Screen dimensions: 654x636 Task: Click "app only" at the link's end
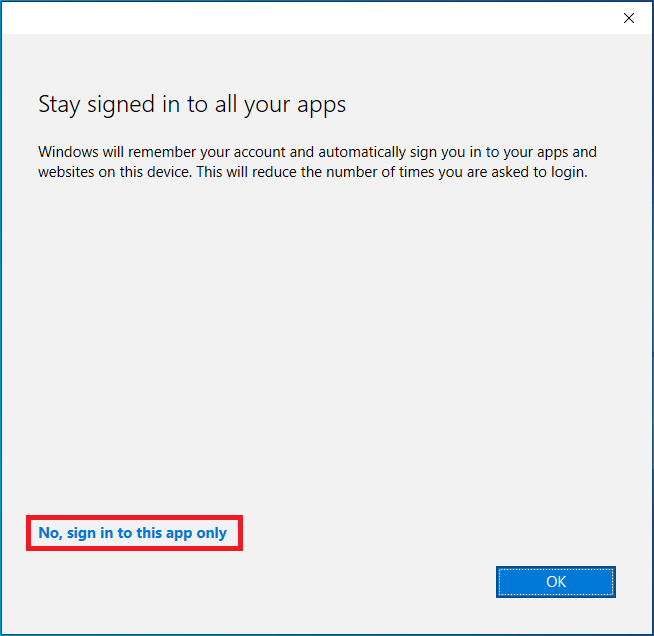(196, 533)
